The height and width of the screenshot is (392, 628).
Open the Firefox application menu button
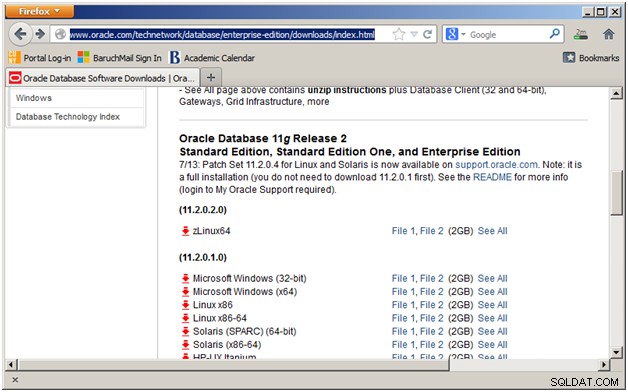click(39, 11)
